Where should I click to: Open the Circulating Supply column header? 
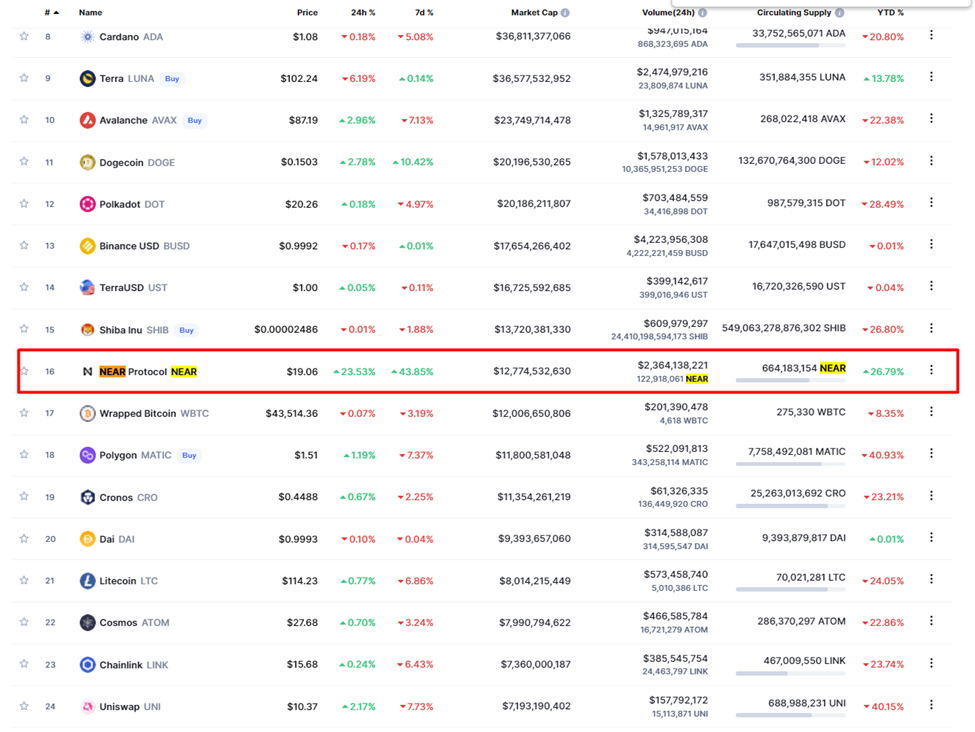(793, 12)
